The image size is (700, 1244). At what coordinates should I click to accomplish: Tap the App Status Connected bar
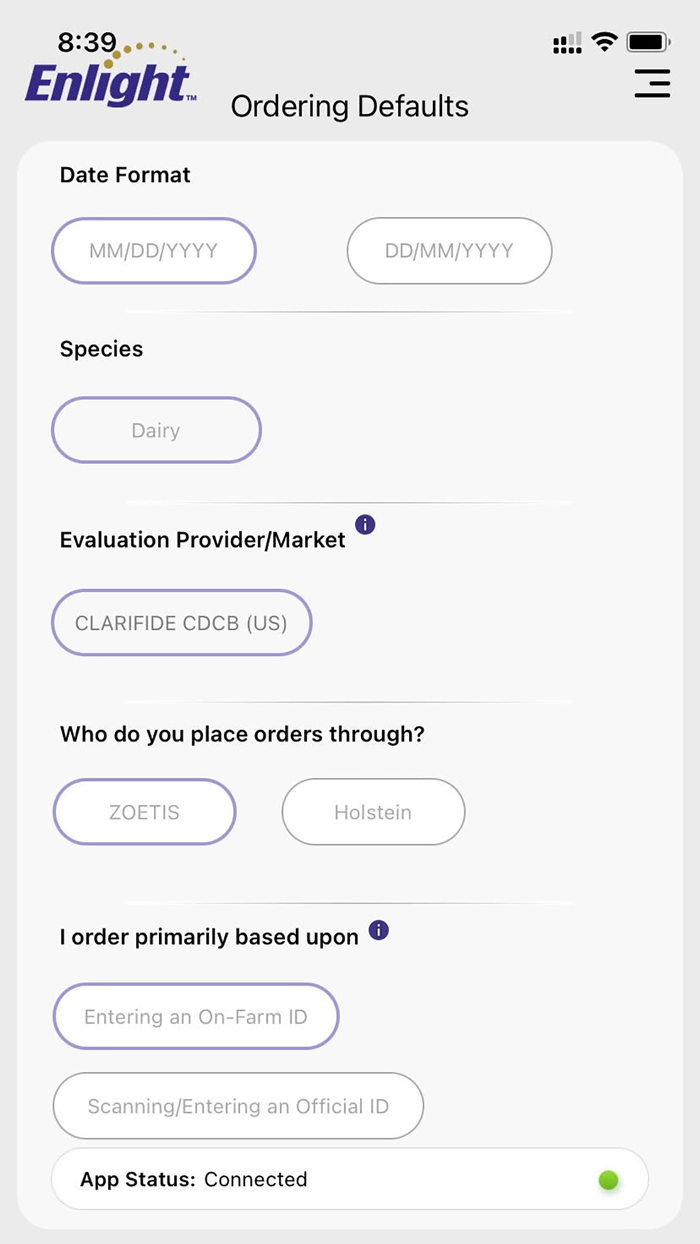point(350,1180)
